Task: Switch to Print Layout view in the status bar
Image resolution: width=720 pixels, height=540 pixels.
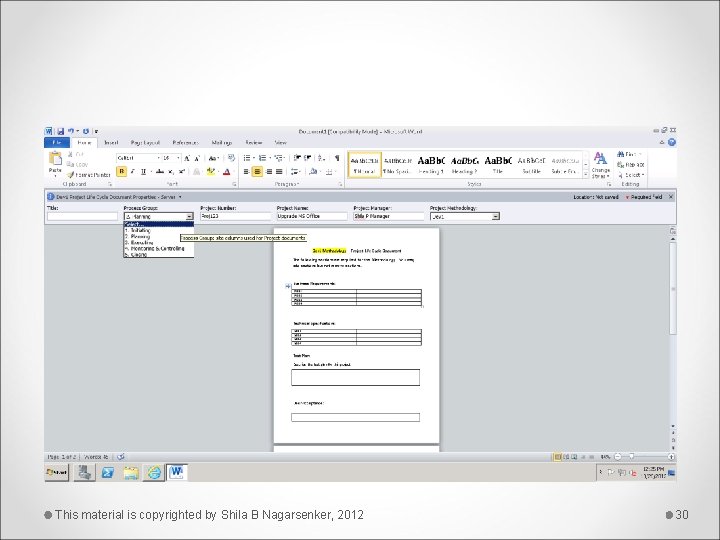Action: (x=557, y=457)
